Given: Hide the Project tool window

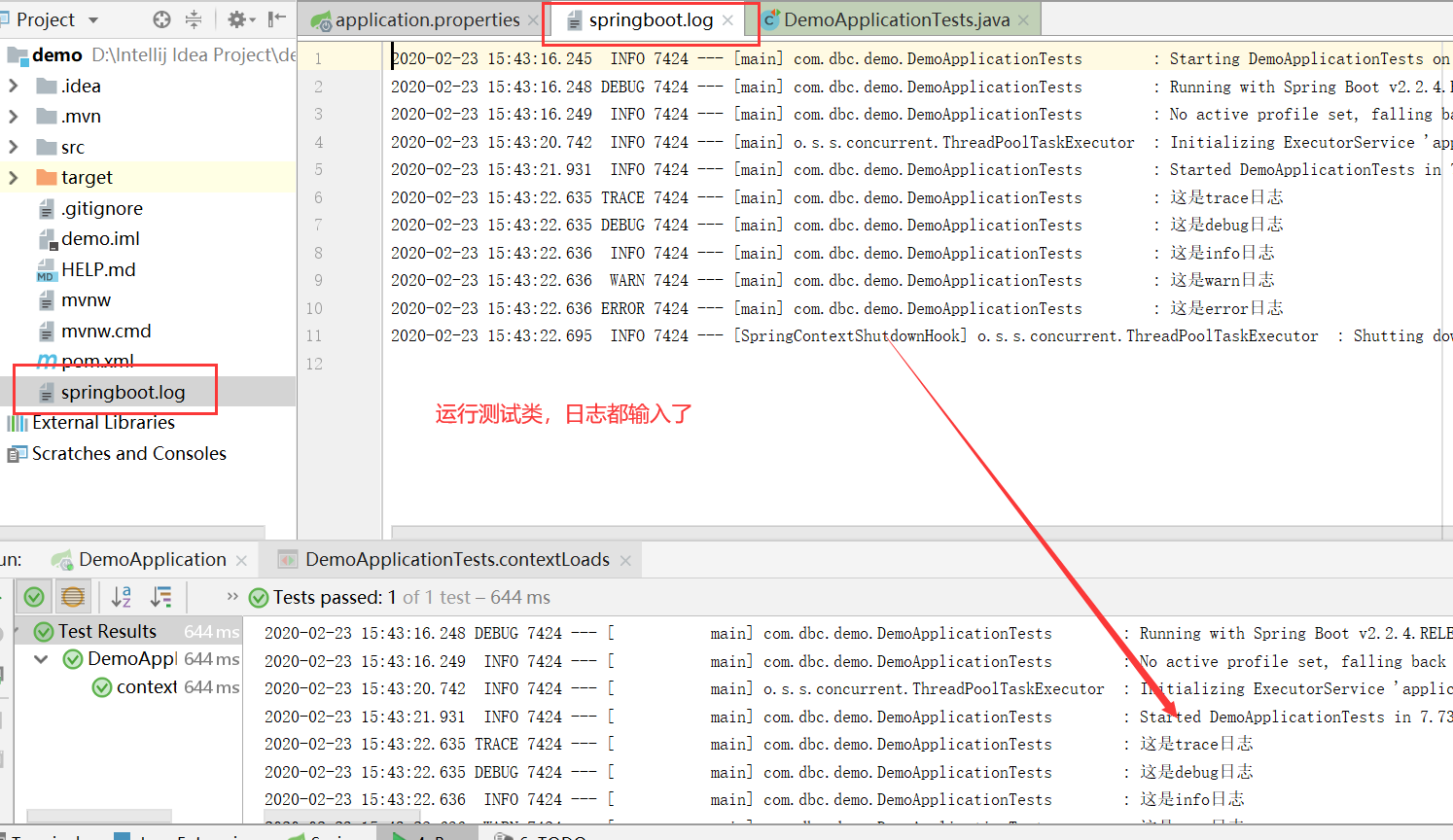Looking at the screenshot, I should tap(277, 19).
